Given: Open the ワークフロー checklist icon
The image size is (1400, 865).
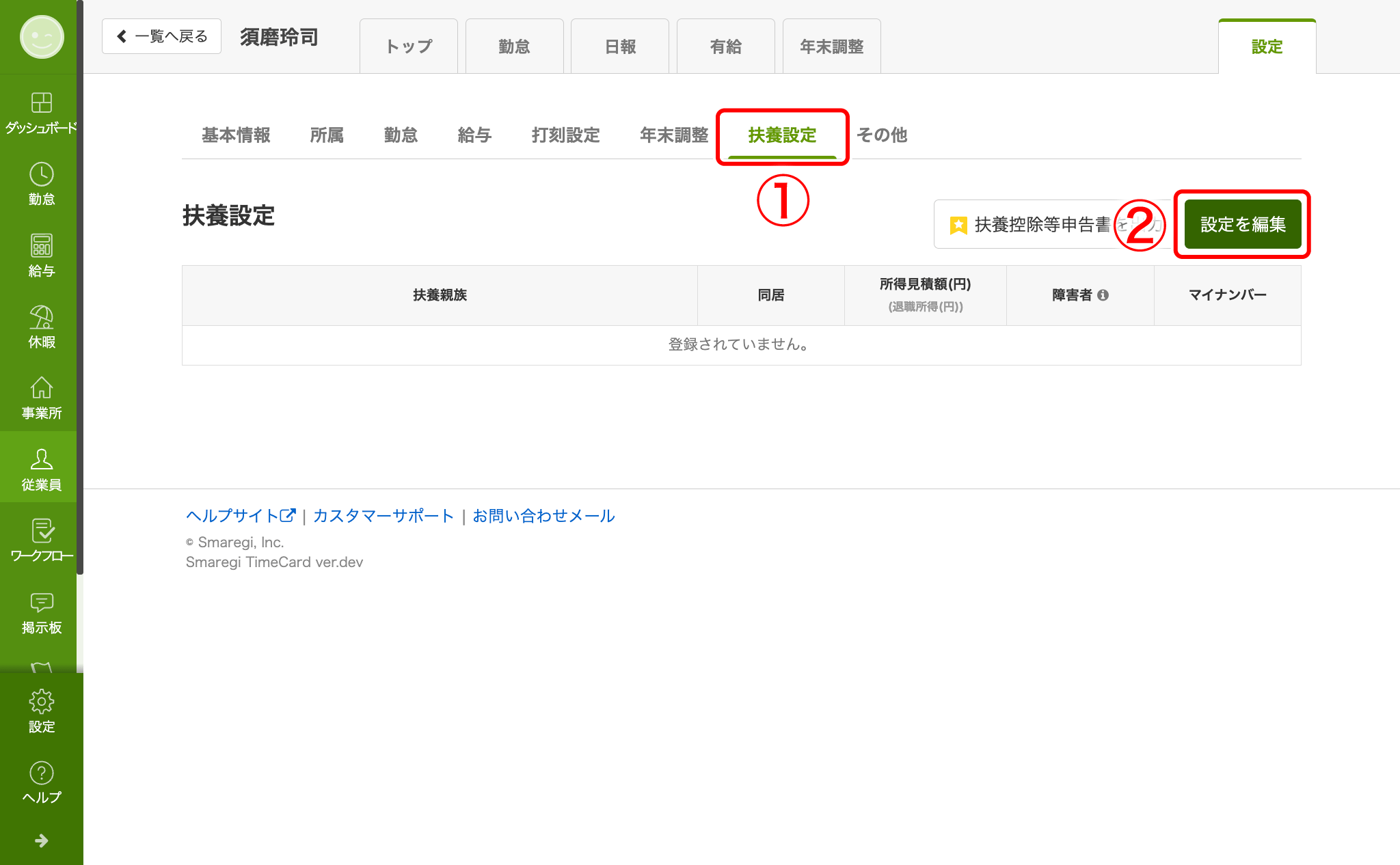Looking at the screenshot, I should 41,532.
